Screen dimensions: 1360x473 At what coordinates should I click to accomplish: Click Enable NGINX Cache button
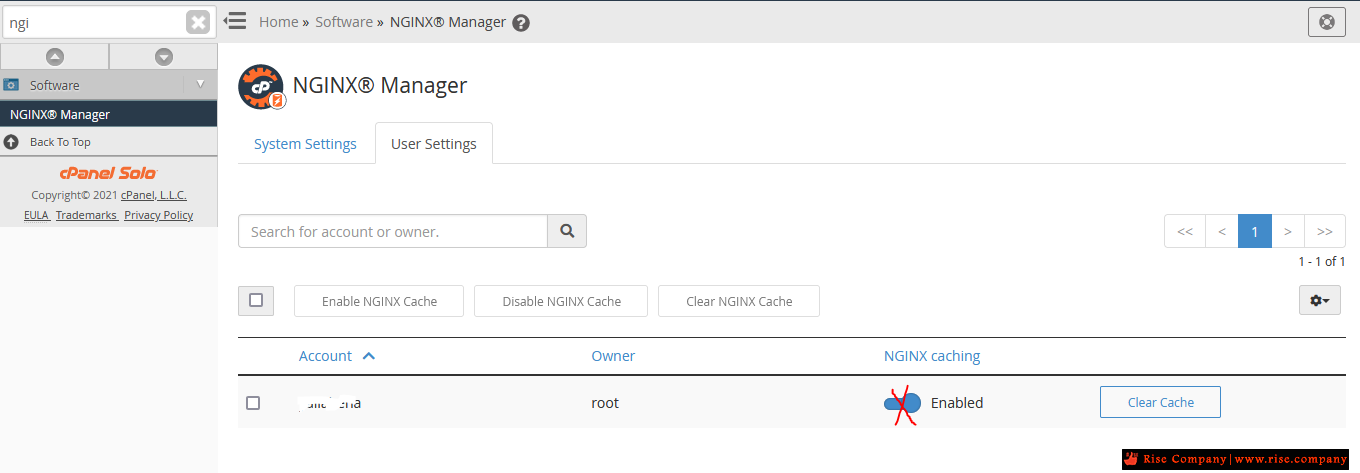[x=379, y=301]
